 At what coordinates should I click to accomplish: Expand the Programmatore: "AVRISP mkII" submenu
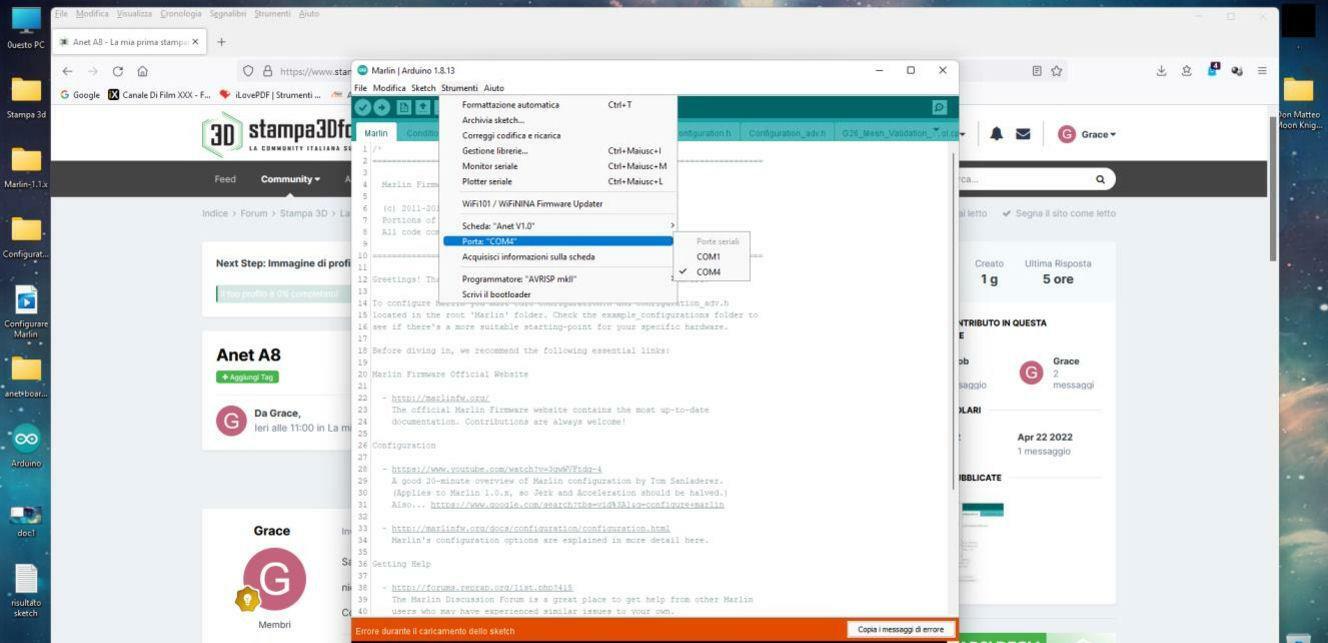click(558, 279)
